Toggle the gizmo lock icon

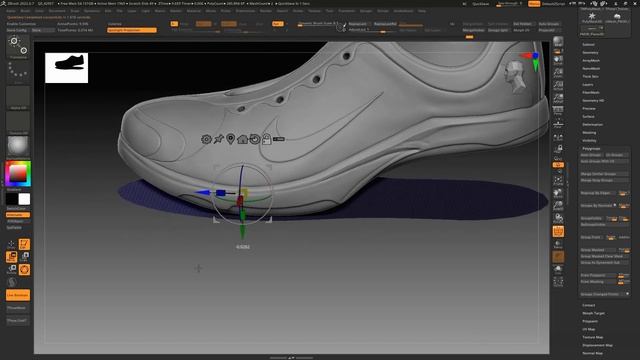coord(267,139)
